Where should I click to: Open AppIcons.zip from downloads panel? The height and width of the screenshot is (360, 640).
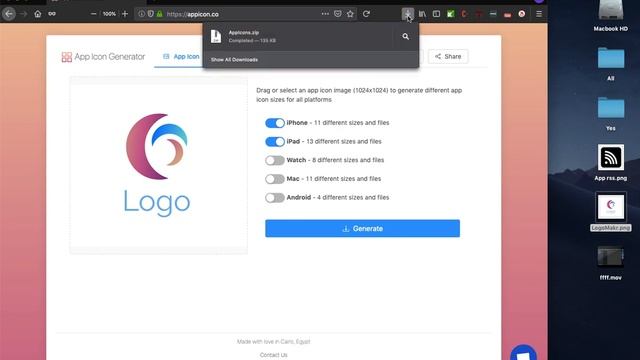298,36
